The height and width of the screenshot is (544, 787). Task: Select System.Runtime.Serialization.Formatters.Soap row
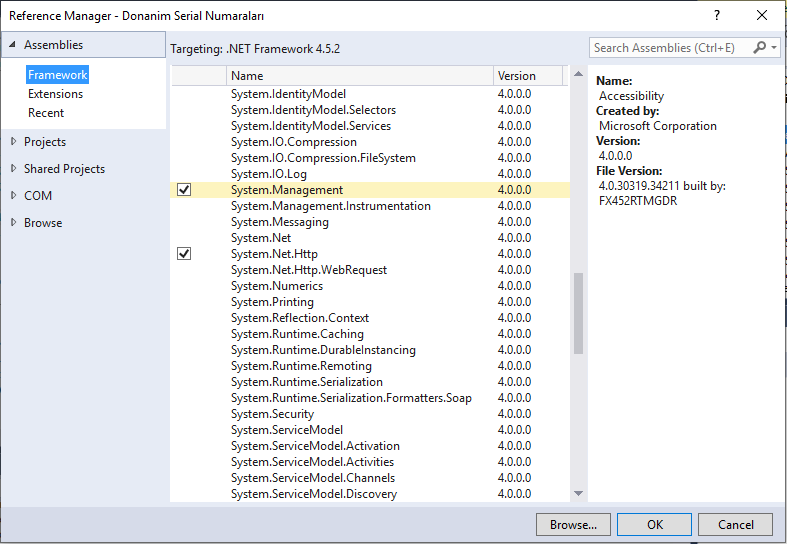click(370, 398)
